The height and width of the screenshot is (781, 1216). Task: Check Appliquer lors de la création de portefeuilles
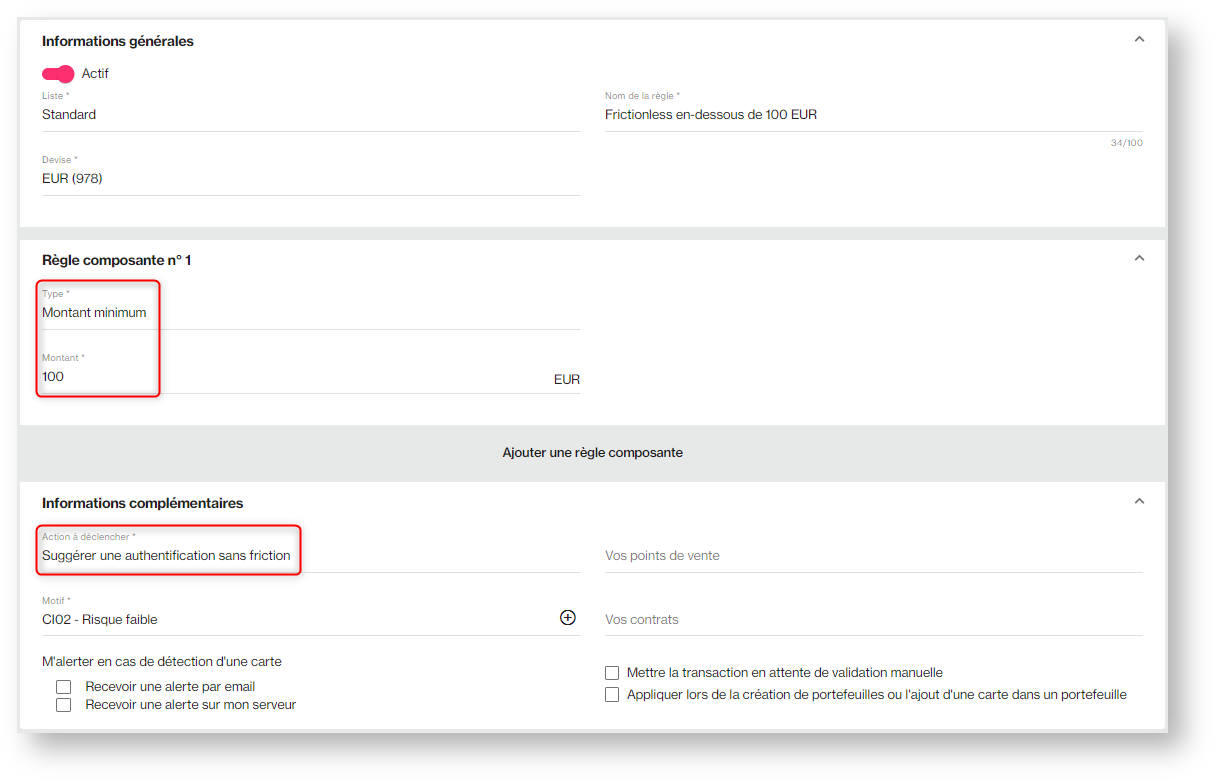click(x=612, y=695)
